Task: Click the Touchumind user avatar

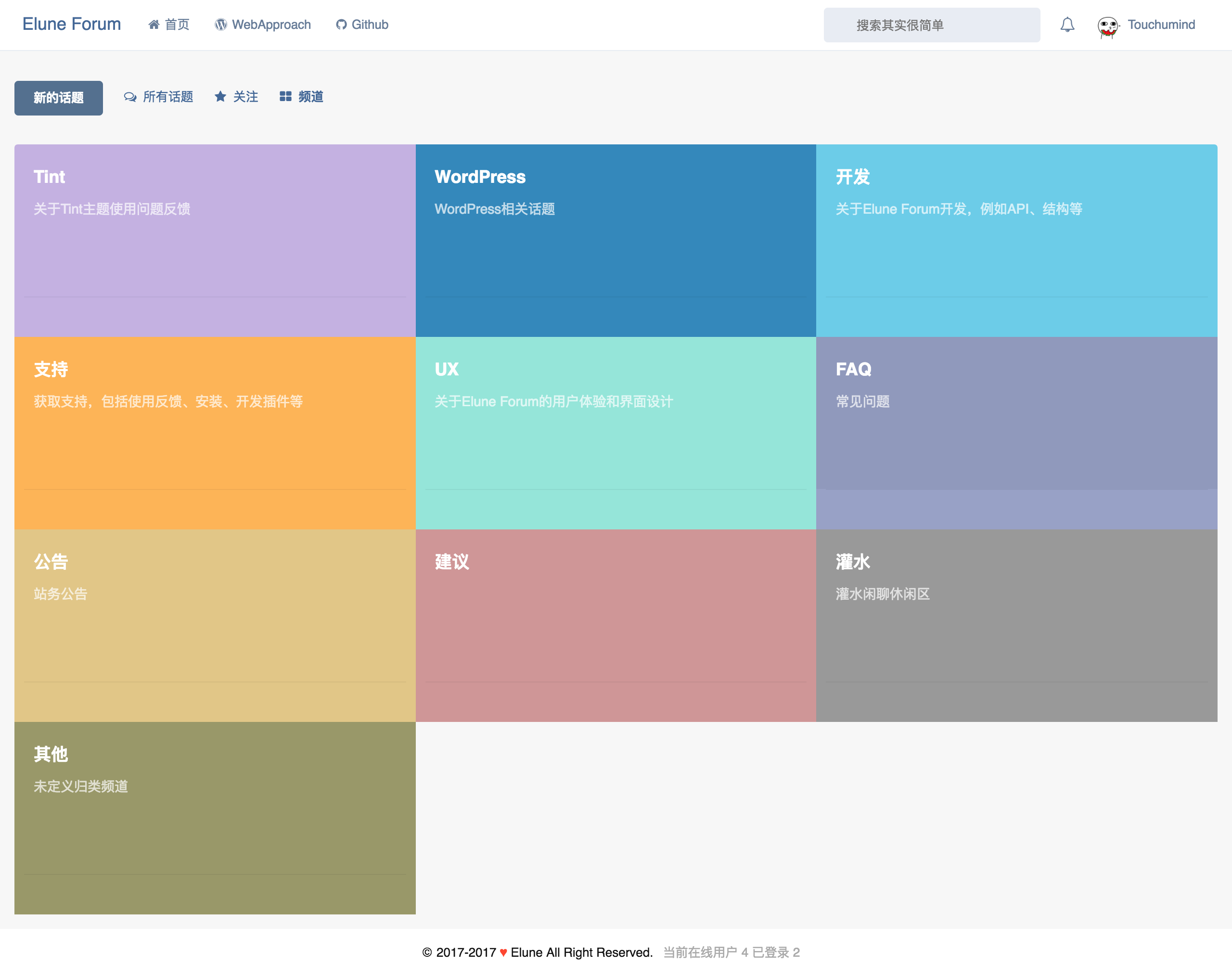Action: pyautogui.click(x=1107, y=26)
